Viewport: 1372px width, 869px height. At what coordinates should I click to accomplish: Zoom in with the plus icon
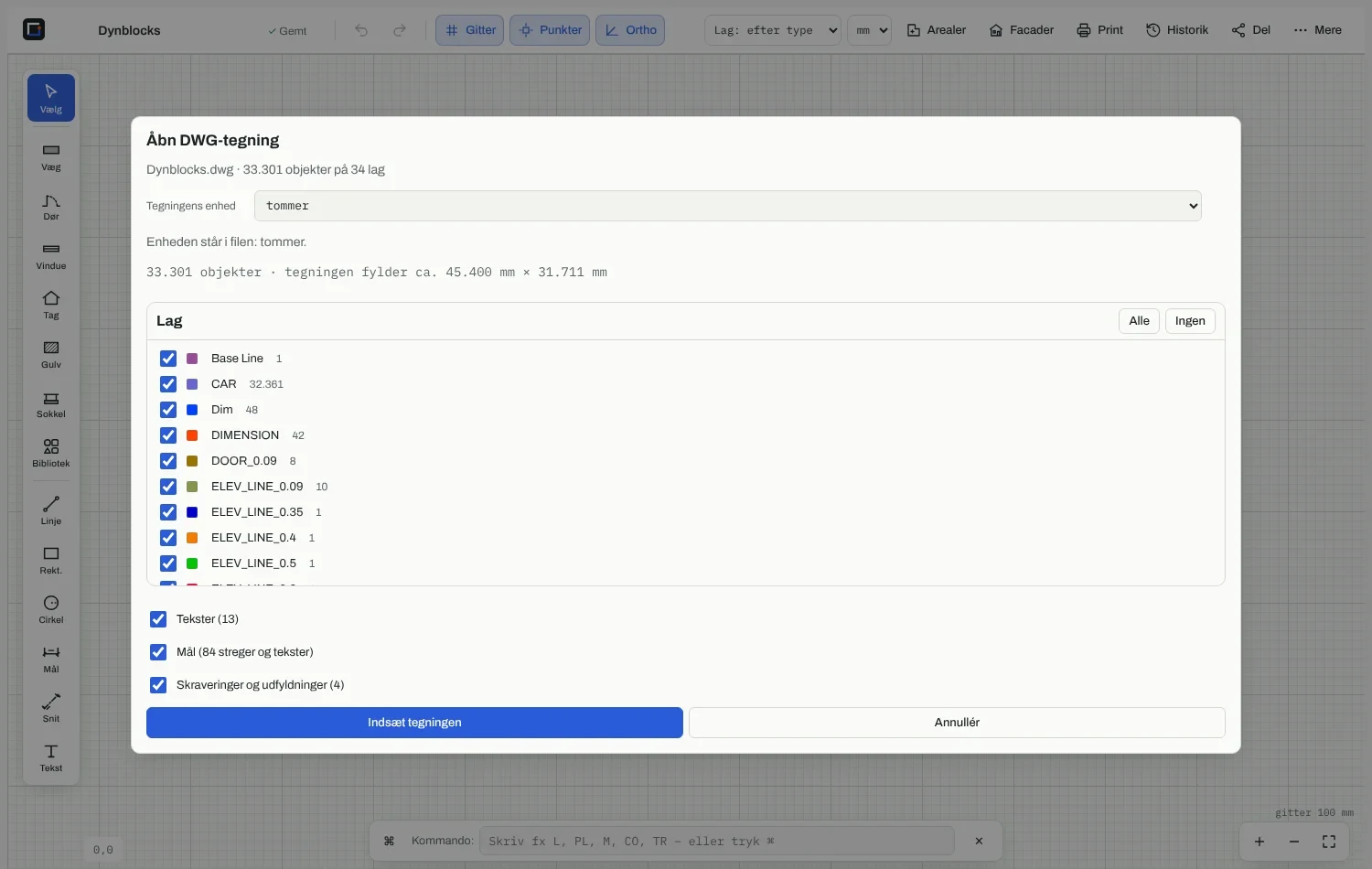coord(1259,842)
